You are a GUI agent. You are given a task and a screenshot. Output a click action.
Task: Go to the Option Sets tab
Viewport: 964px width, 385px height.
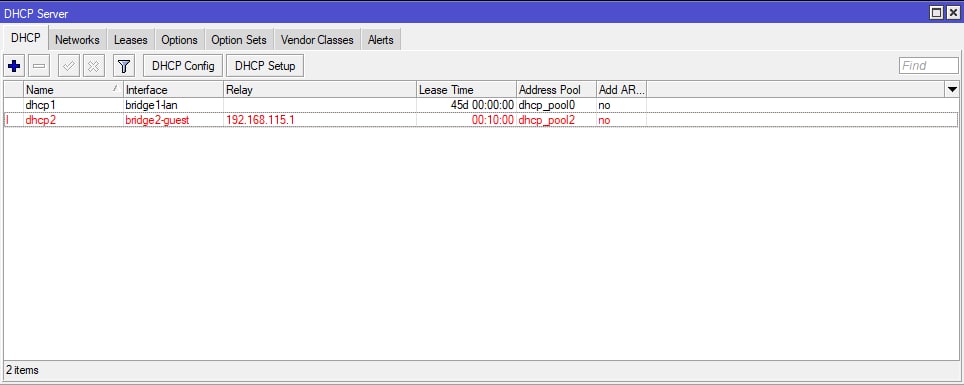[x=239, y=40]
